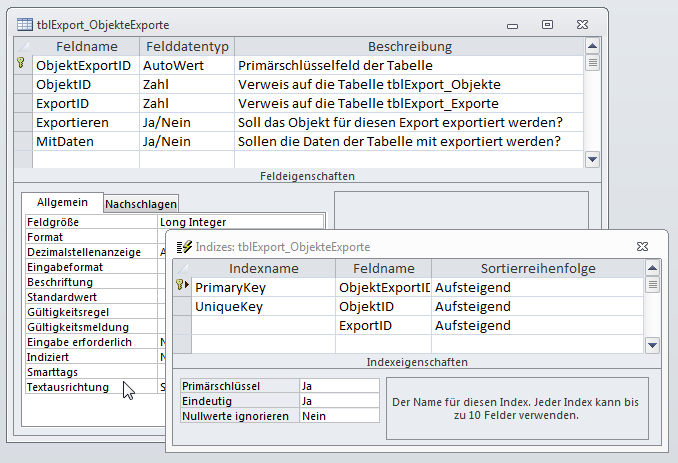Screen dimensions: 678x463
Task: Click the ObjektExportID field name cell
Action: [86, 65]
